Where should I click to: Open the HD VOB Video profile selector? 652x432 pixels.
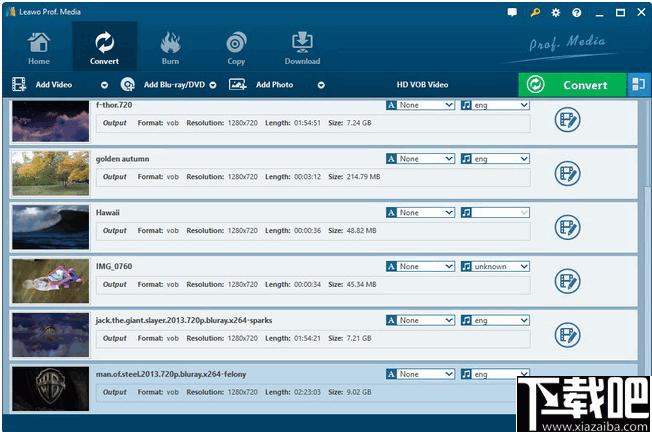(422, 85)
